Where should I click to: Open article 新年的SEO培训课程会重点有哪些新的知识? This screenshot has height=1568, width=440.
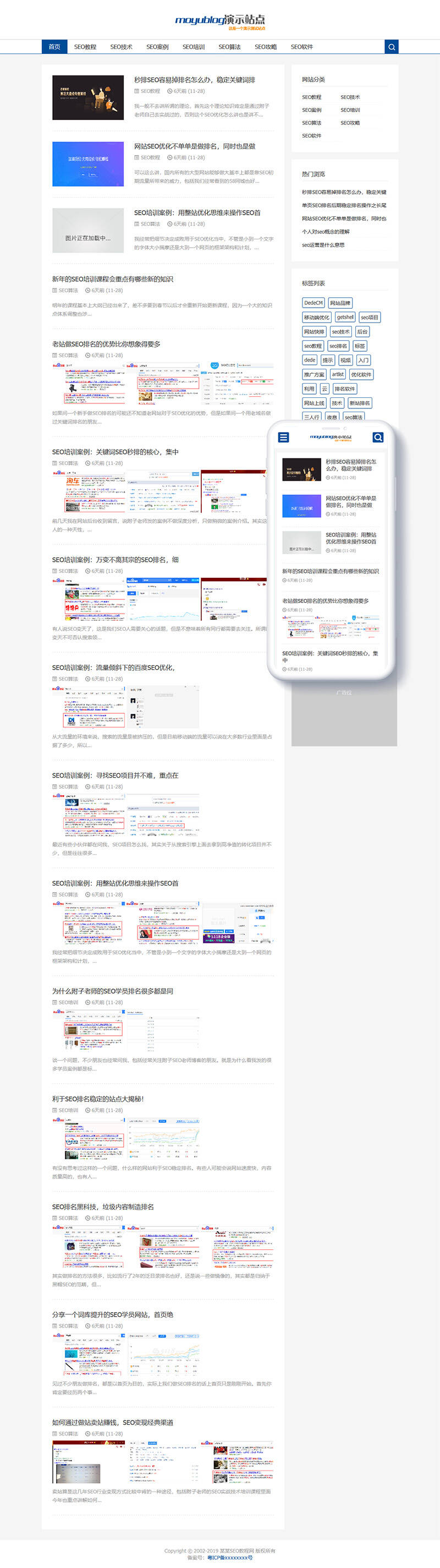pyautogui.click(x=113, y=280)
